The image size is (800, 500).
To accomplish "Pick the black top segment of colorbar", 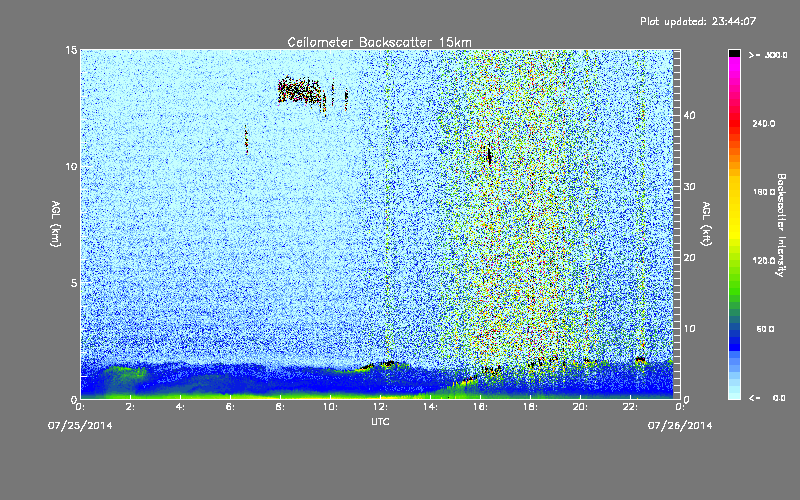I will point(734,53).
